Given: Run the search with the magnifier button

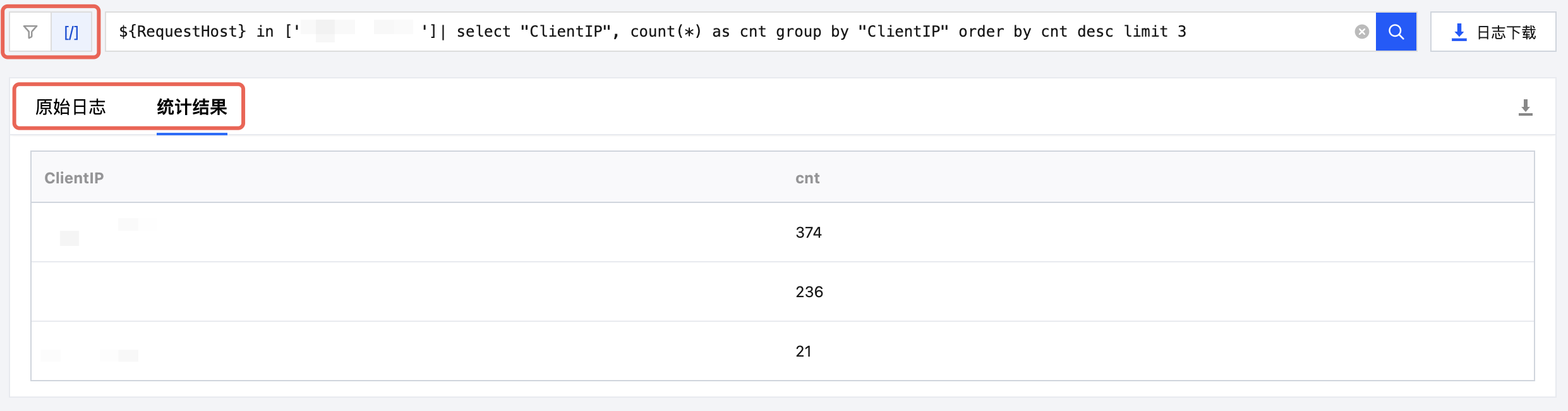Looking at the screenshot, I should click(1396, 32).
